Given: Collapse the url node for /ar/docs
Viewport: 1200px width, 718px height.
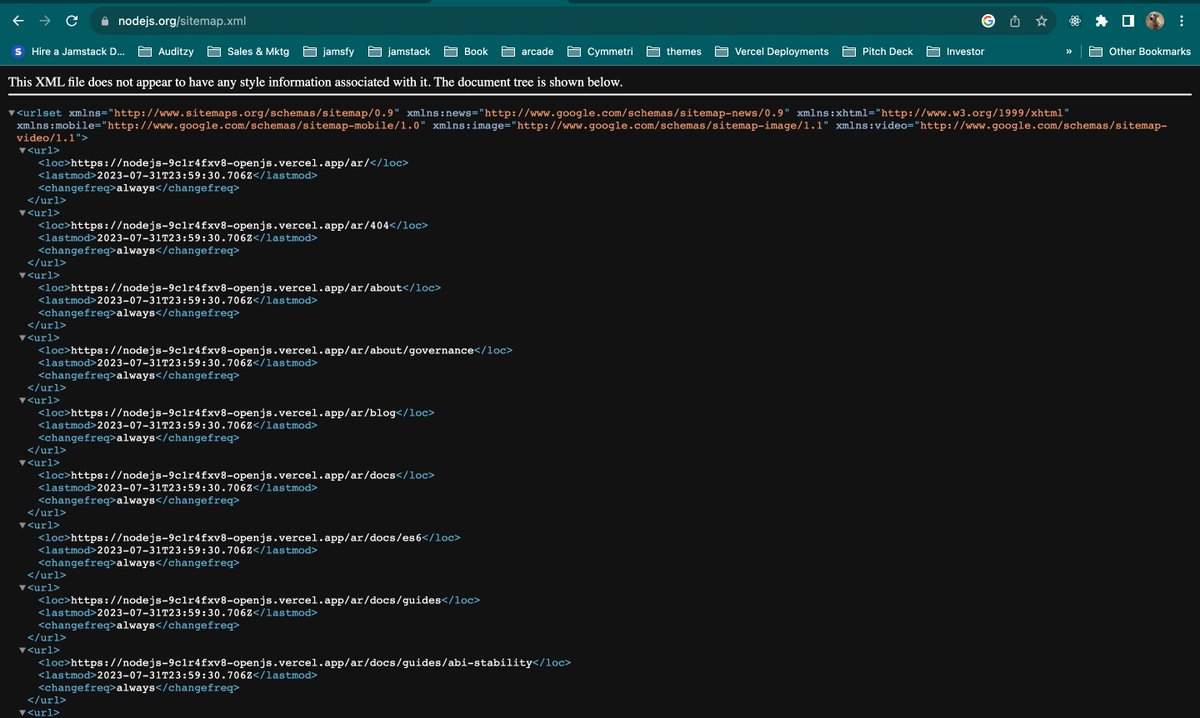Looking at the screenshot, I should tap(23, 463).
